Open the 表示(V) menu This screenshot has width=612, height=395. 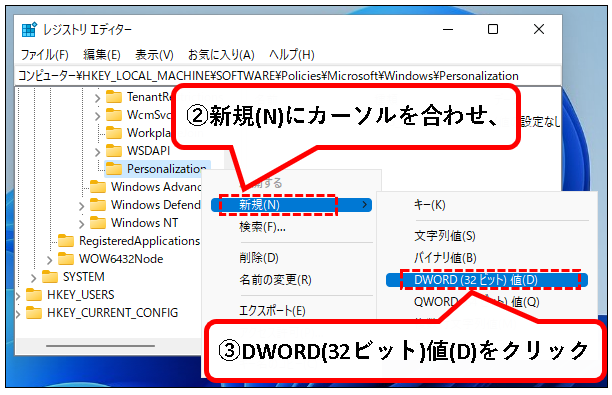154,55
